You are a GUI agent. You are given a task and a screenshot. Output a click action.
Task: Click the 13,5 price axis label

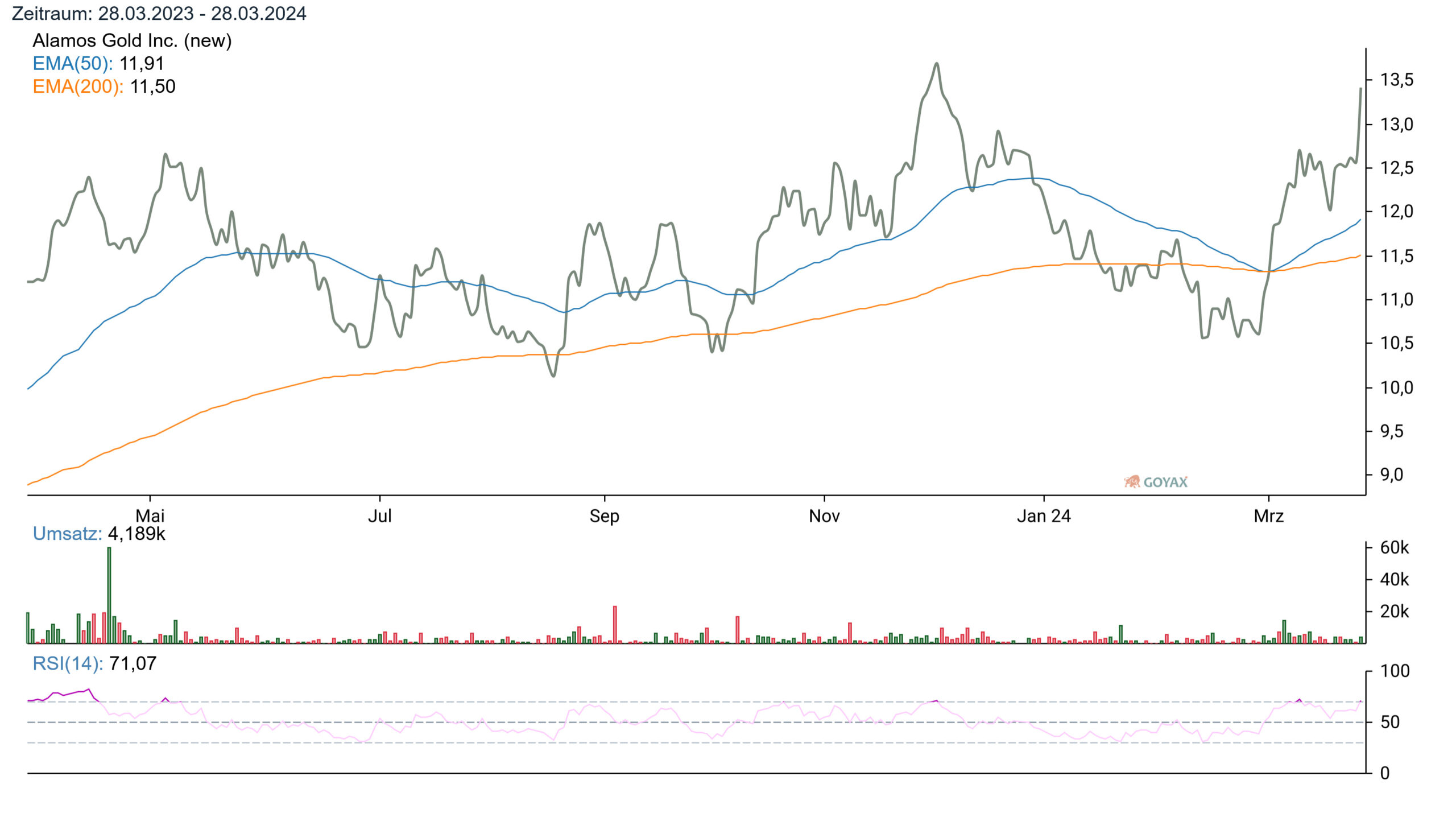coord(1397,80)
